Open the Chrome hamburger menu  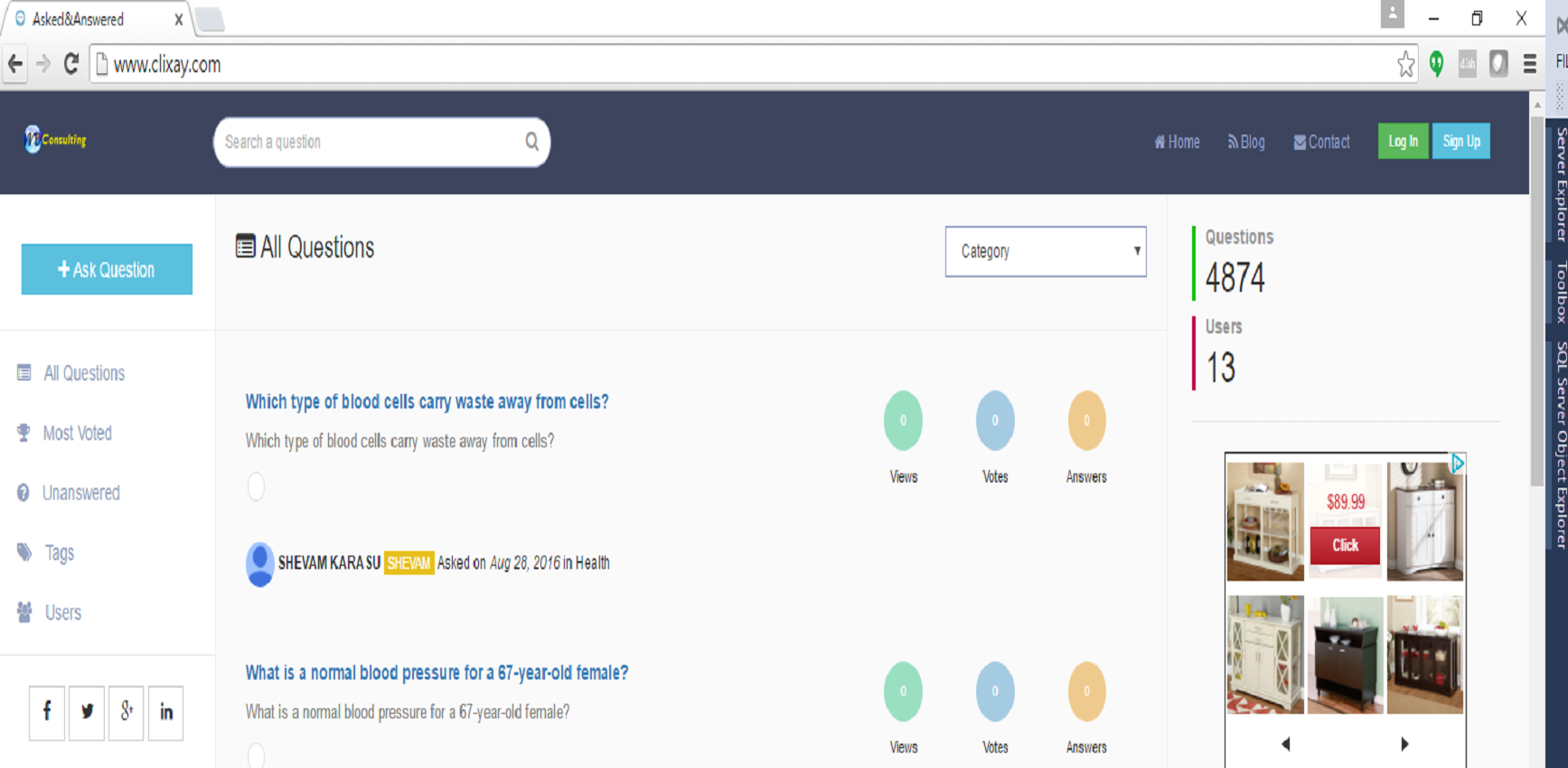[x=1529, y=64]
